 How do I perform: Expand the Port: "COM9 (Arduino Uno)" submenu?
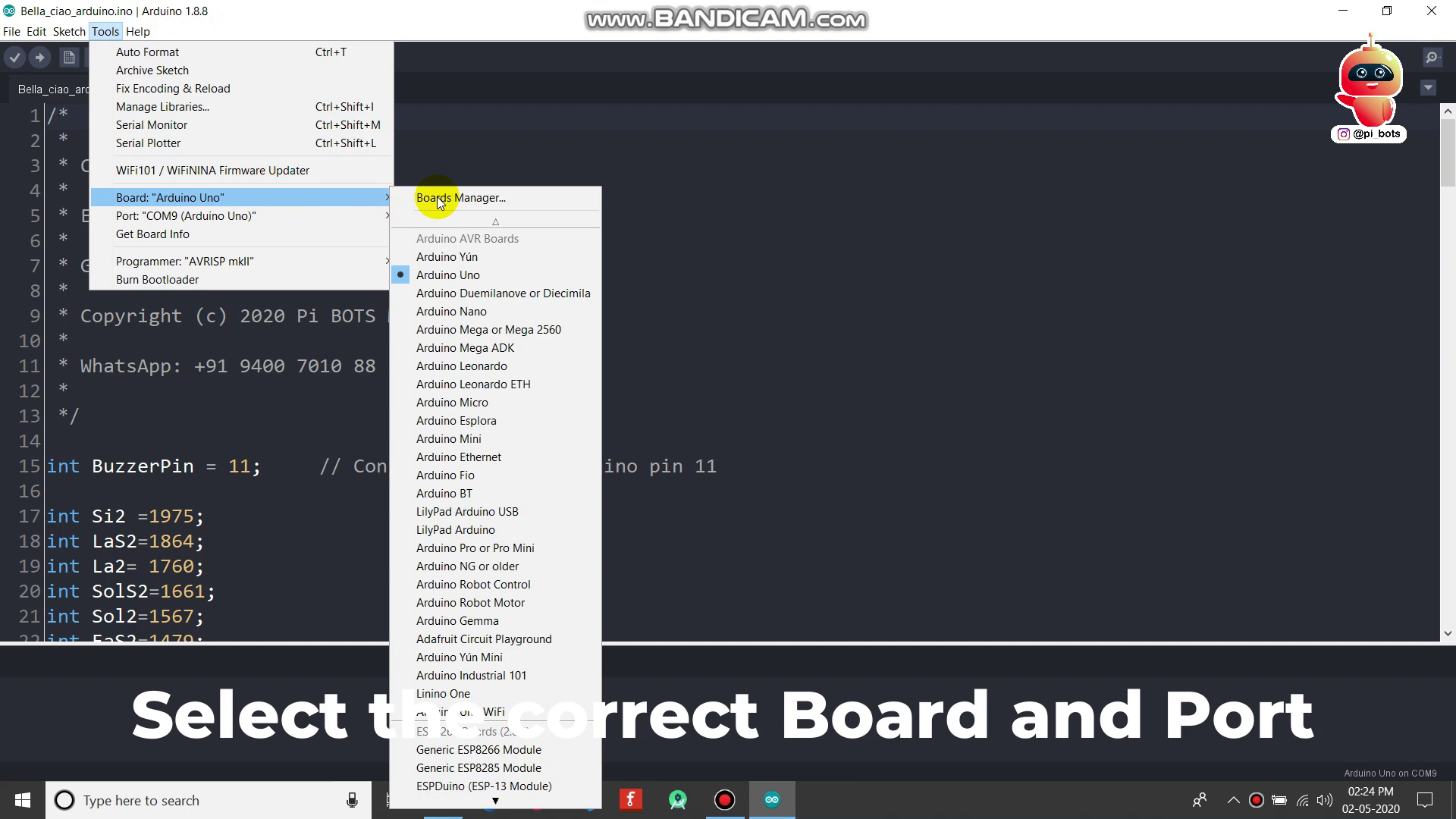pos(241,216)
